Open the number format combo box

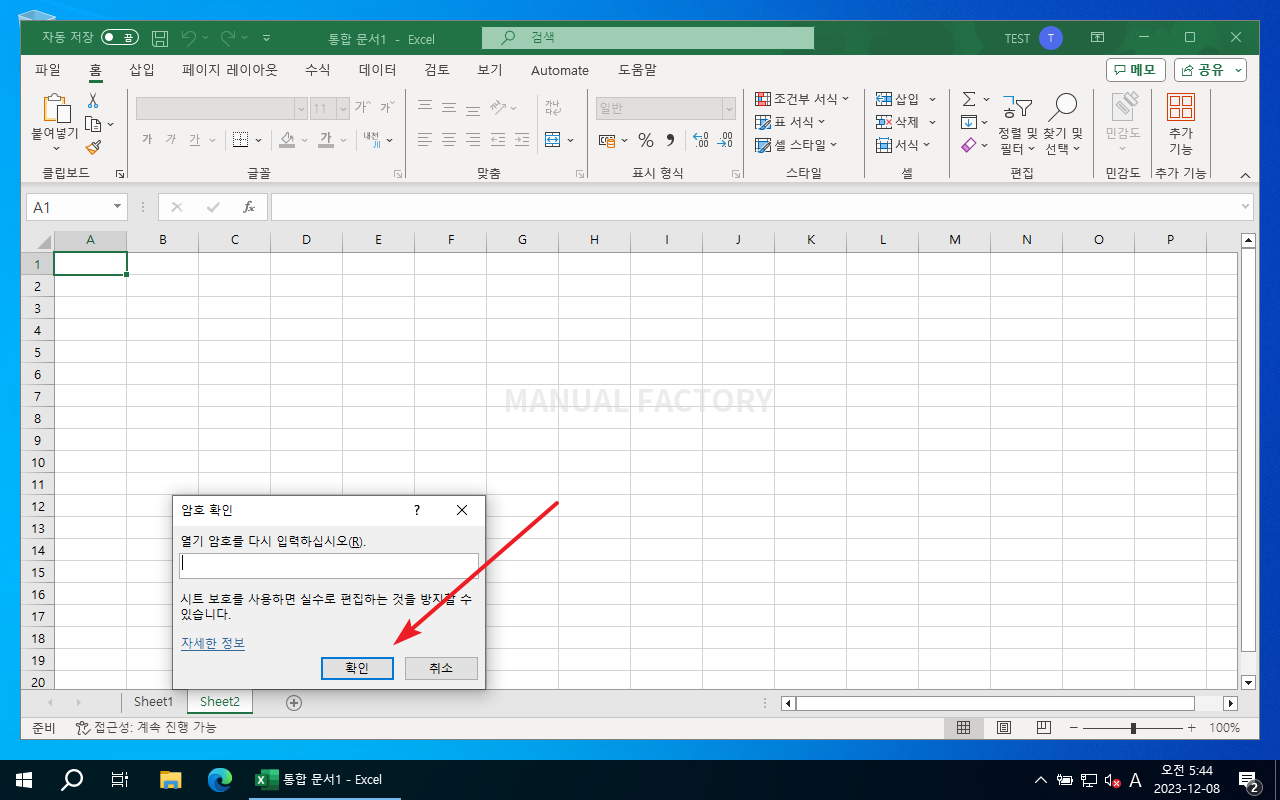666,108
